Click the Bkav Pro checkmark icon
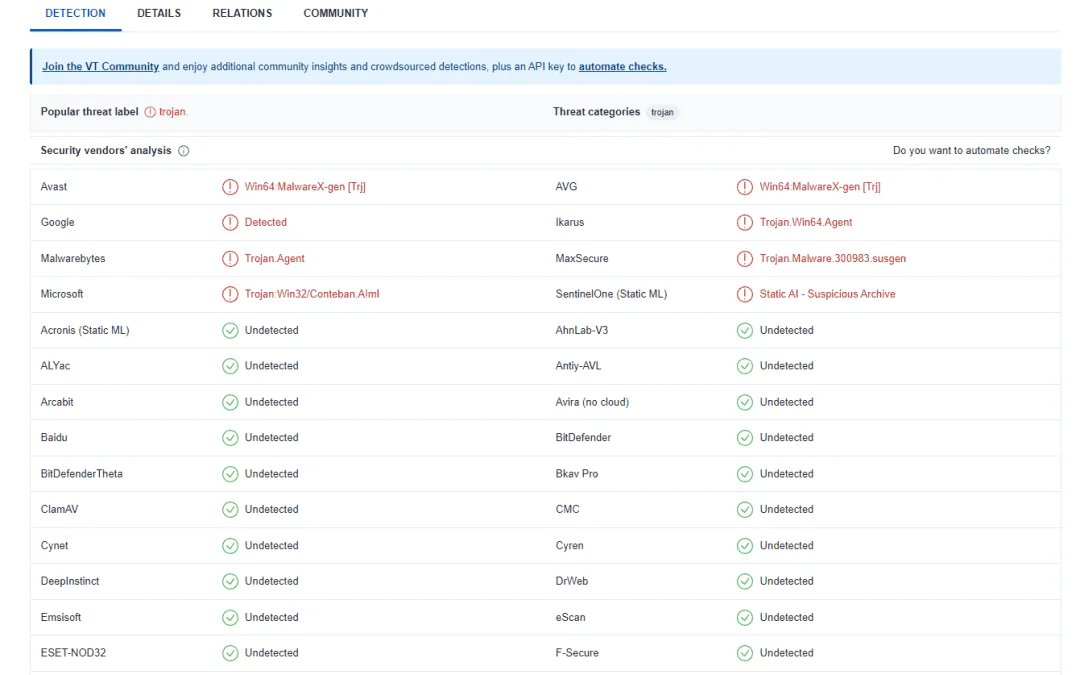 745,474
